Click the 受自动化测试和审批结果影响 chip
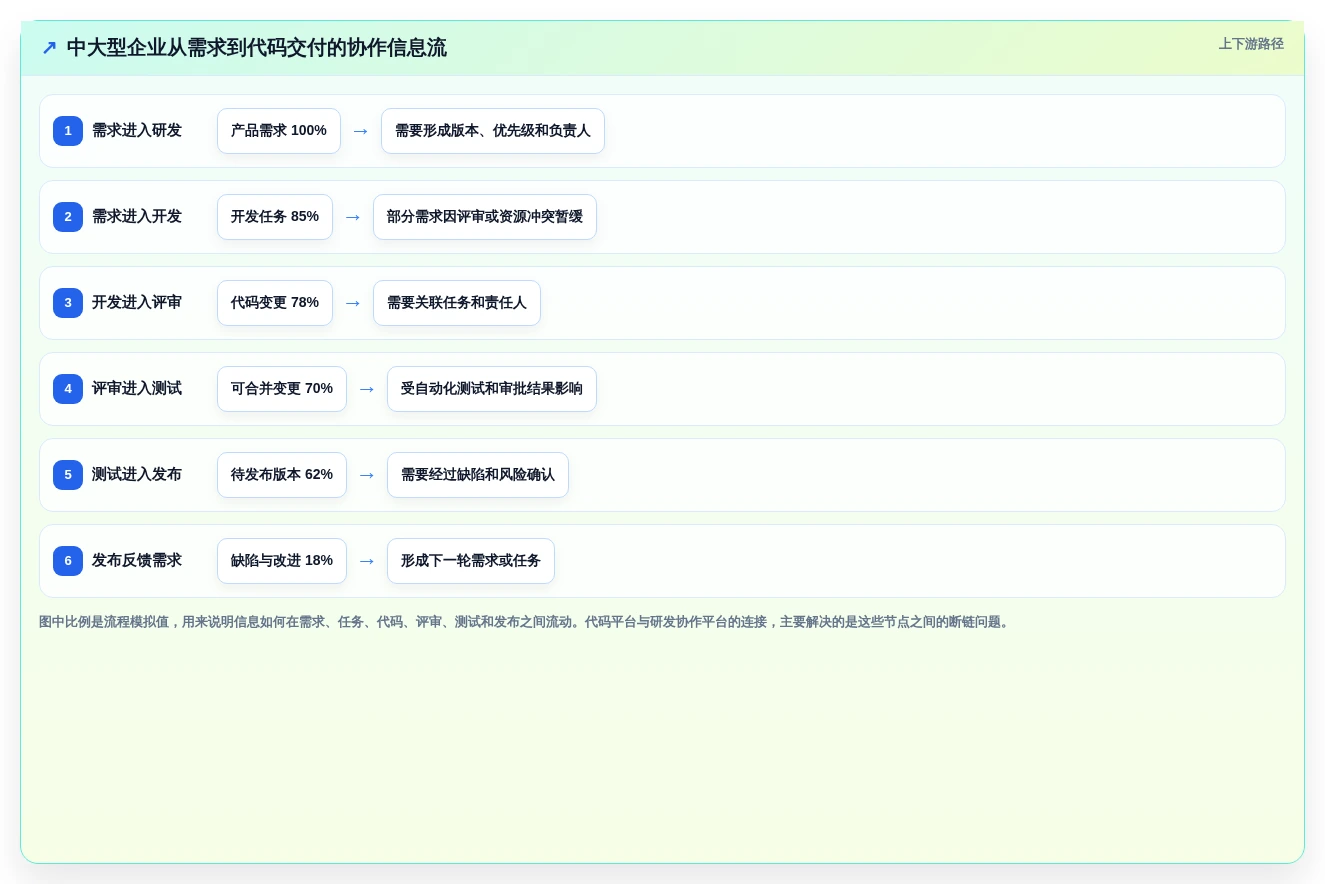Viewport: 1325px width, 884px height. [492, 389]
